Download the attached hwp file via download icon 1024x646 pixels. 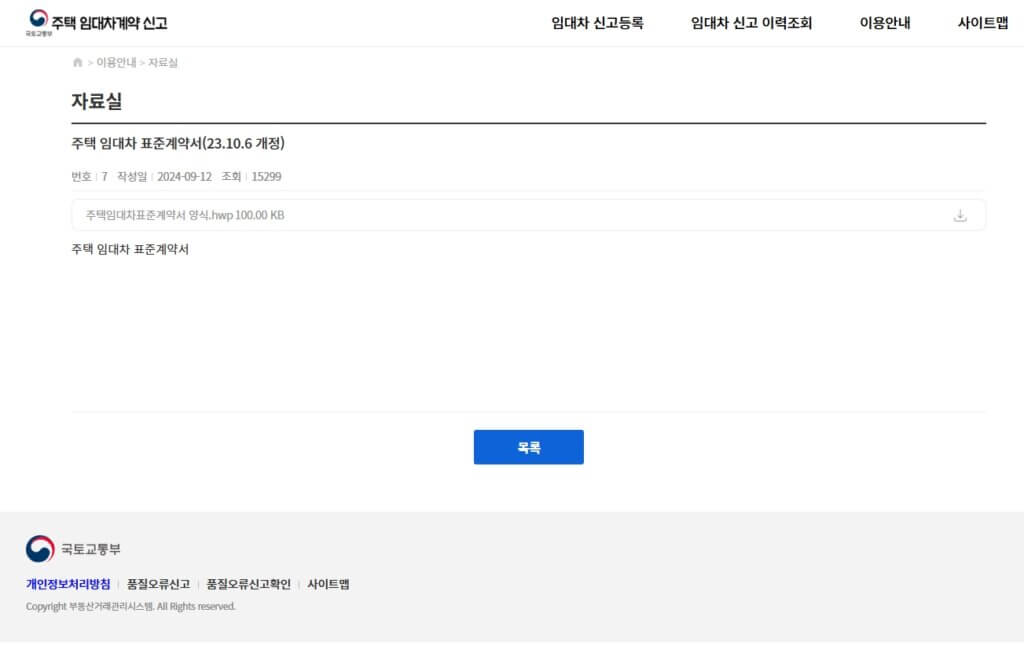point(960,215)
